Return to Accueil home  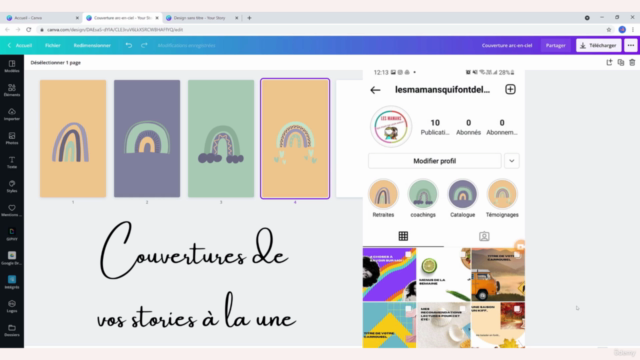[20, 45]
